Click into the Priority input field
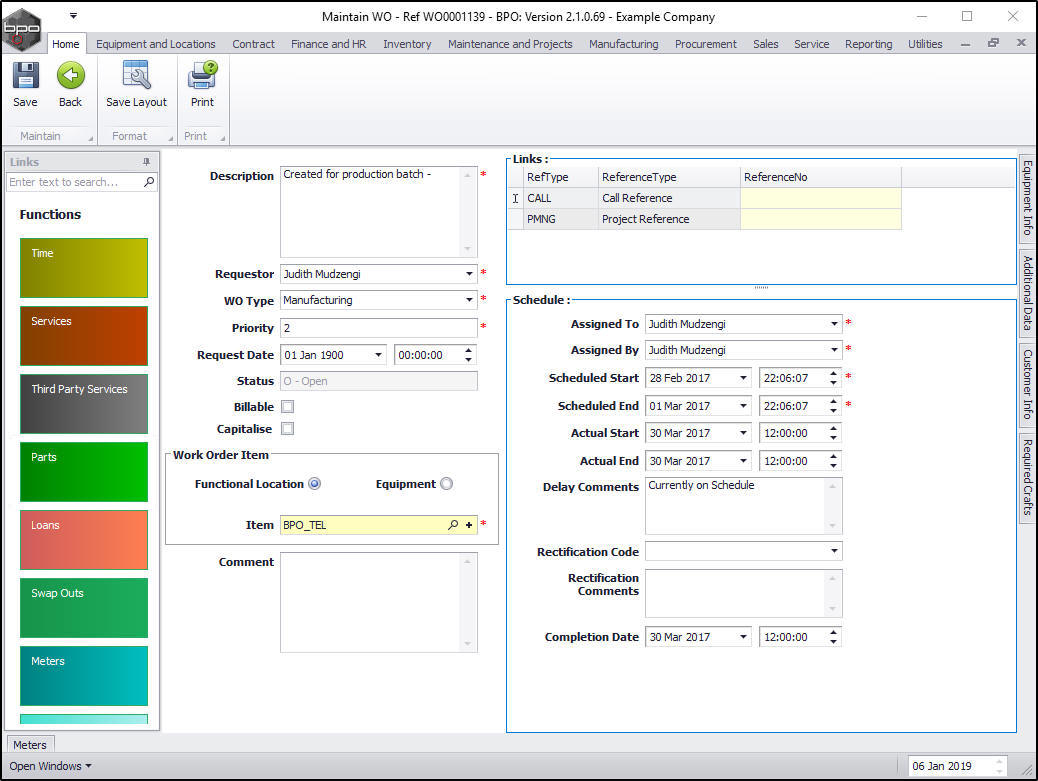Image resolution: width=1038 pixels, height=781 pixels. (378, 328)
